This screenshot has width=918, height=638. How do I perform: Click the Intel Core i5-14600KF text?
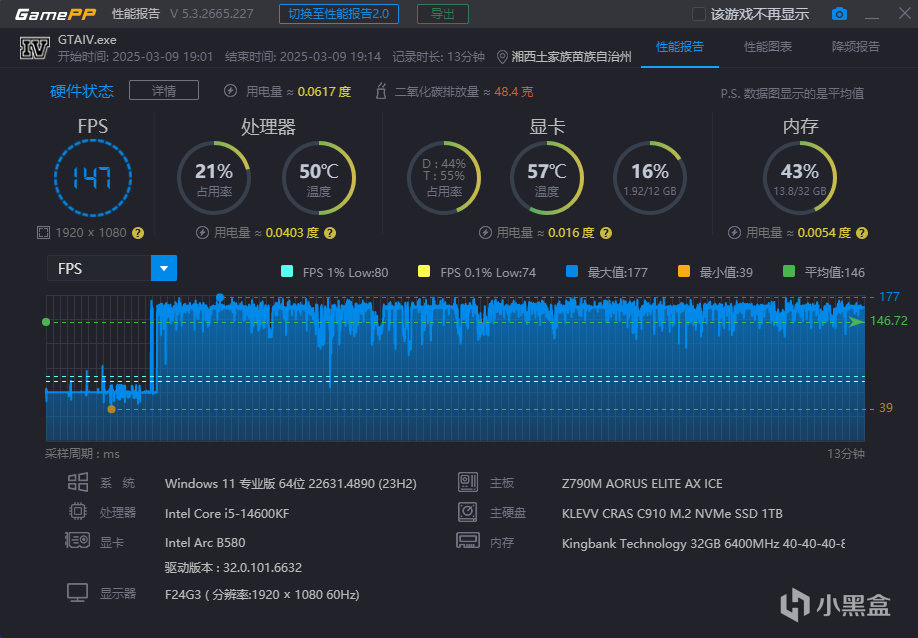tap(227, 513)
